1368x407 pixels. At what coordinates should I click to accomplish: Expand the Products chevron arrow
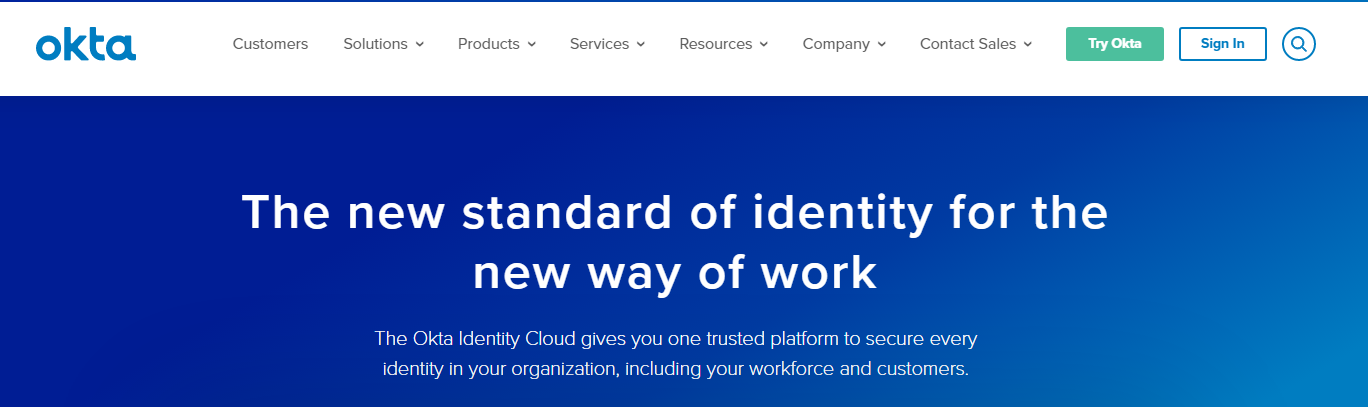(532, 44)
